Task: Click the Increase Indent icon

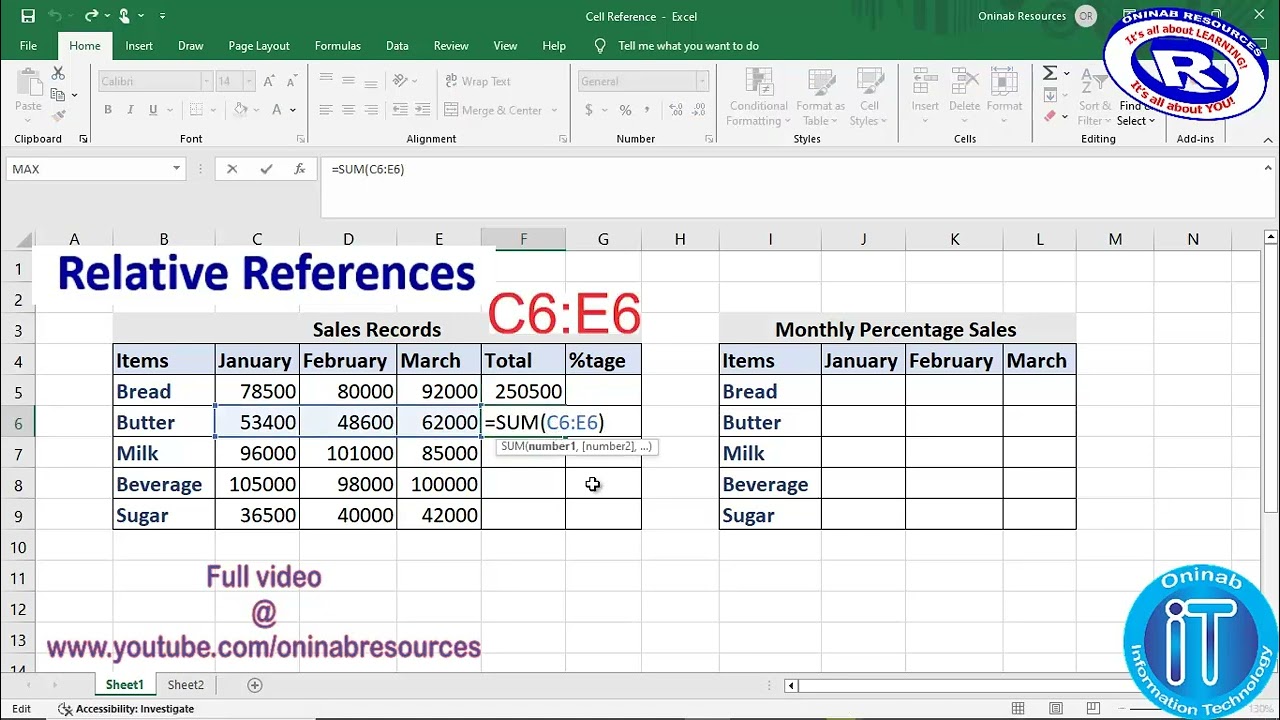Action: [x=423, y=110]
